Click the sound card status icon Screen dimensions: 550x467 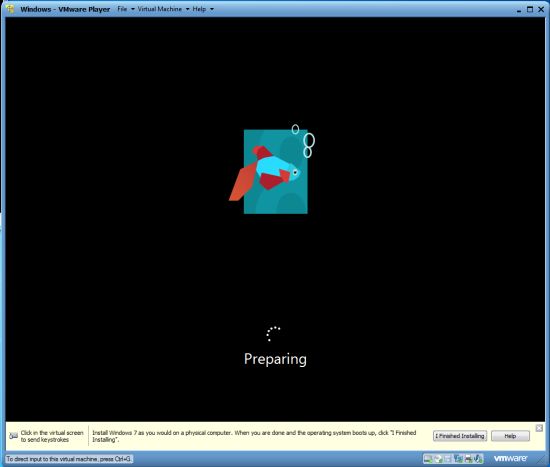click(x=478, y=459)
